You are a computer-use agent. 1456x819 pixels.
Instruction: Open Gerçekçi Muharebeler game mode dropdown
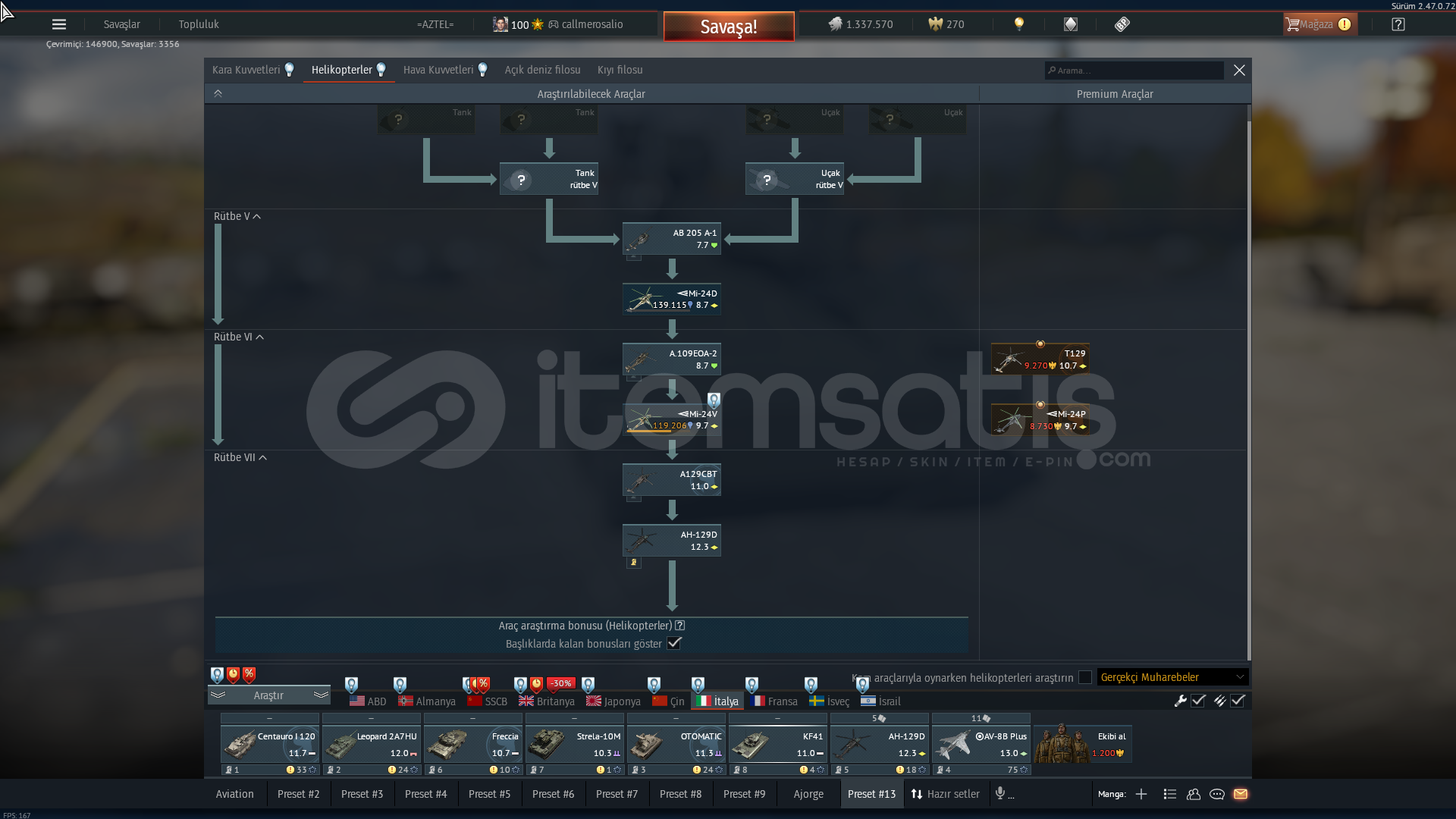click(1172, 677)
